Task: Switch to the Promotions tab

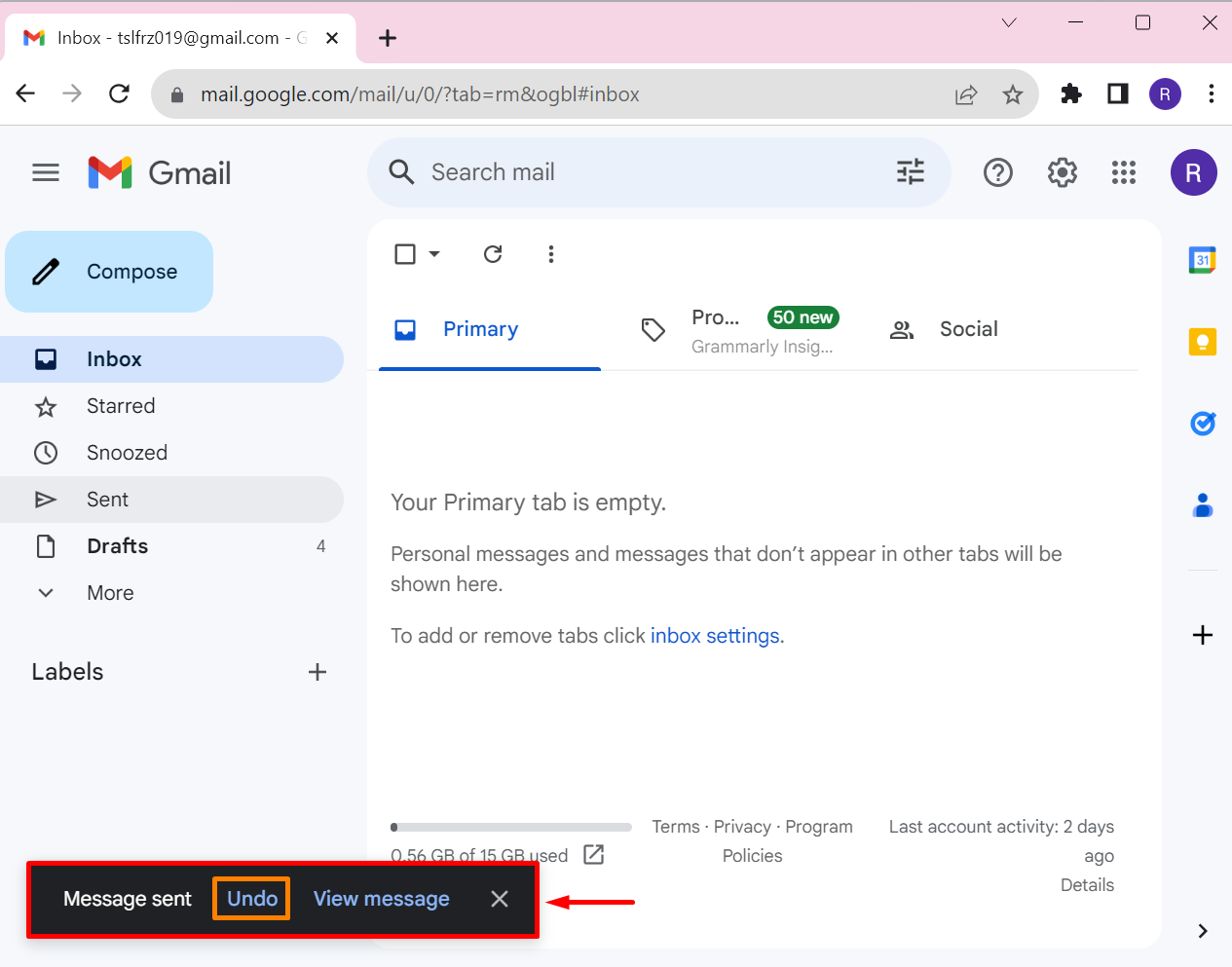Action: (x=740, y=330)
